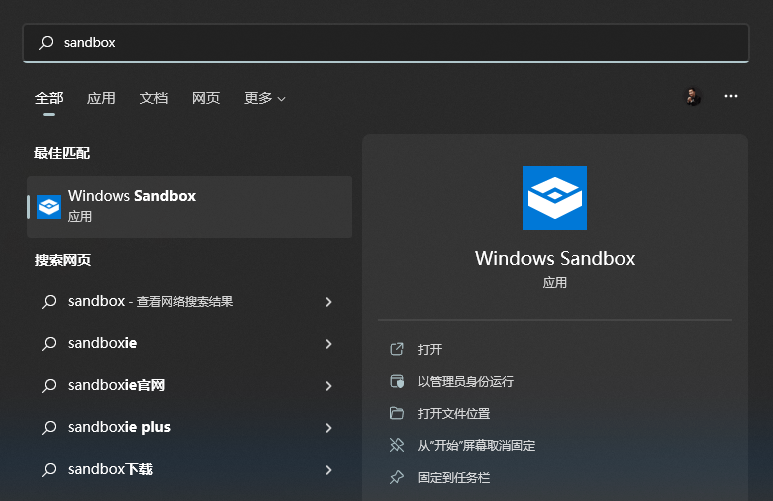Screen dimensions: 773x501
Task: Switch to the 文档 tab
Action: pyautogui.click(x=153, y=98)
